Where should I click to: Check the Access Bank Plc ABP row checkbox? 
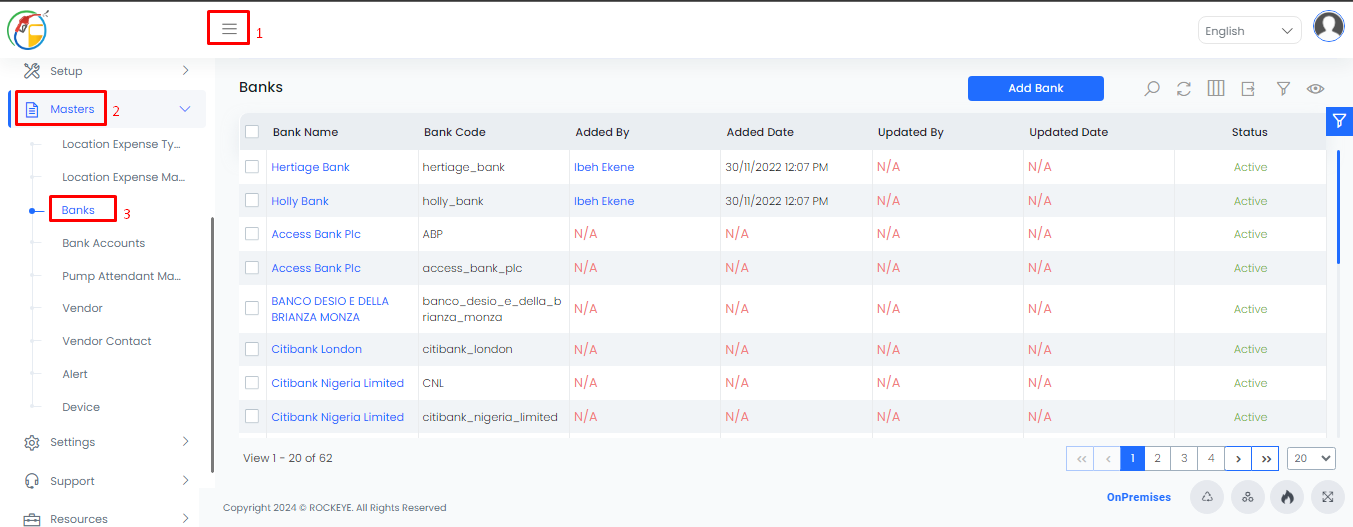[x=252, y=234]
